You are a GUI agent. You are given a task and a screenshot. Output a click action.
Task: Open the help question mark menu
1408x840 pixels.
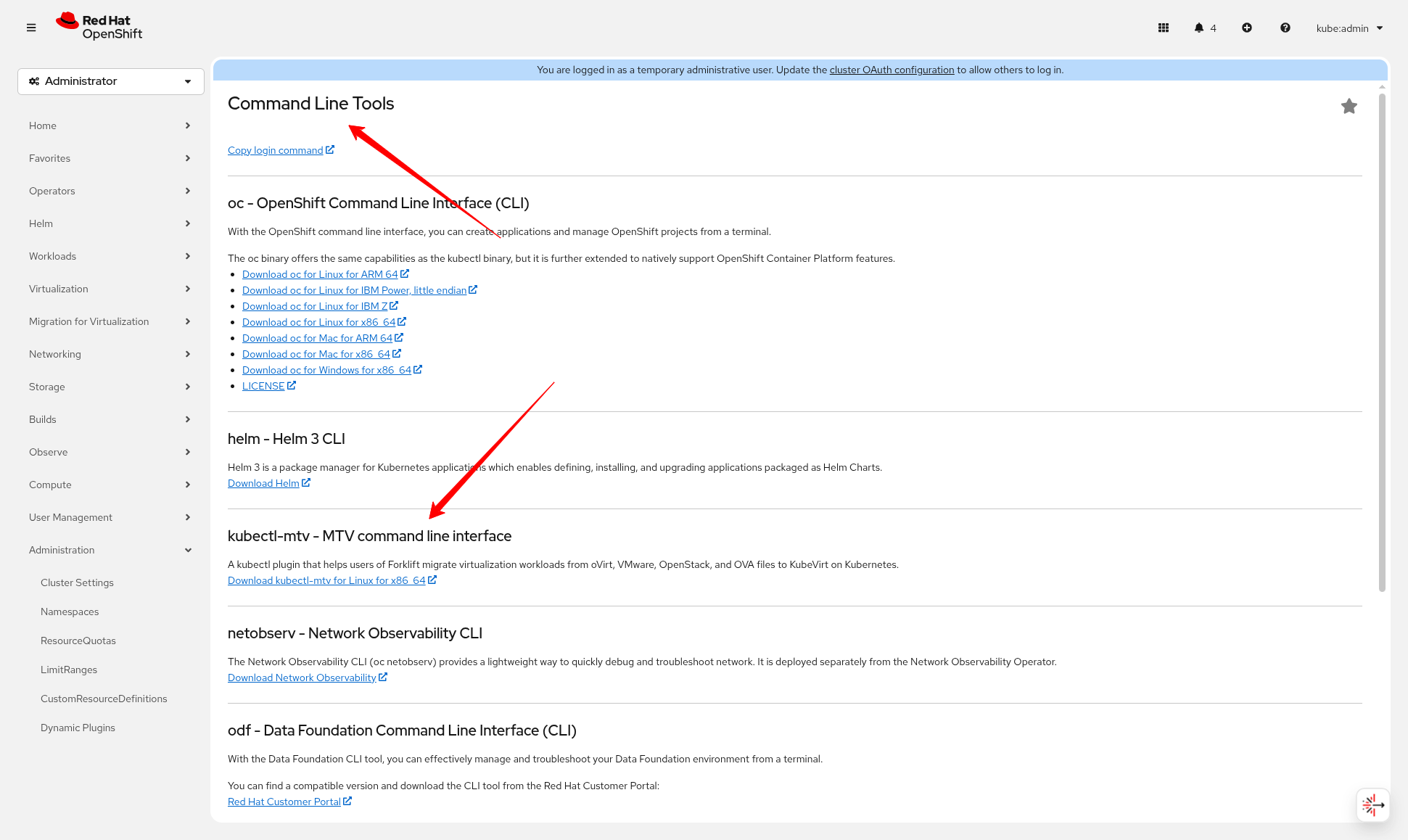(x=1285, y=28)
